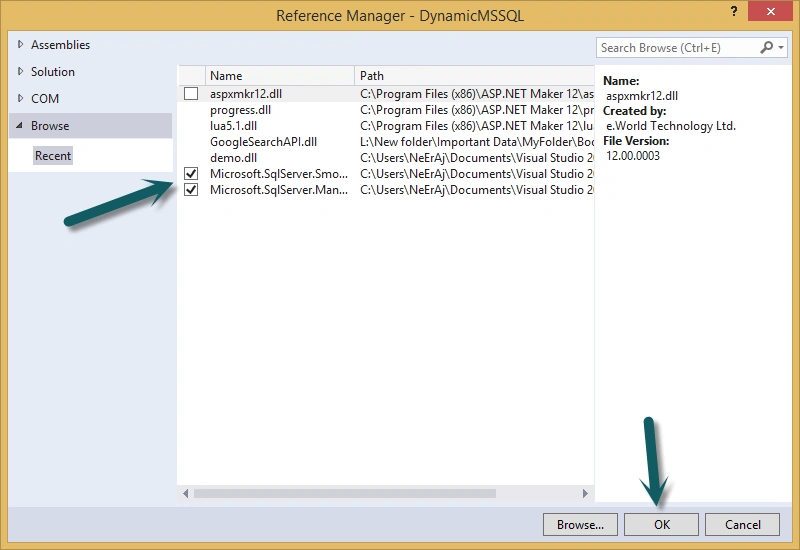
Task: Click the horizontal scrollbar right arrow
Action: (585, 493)
